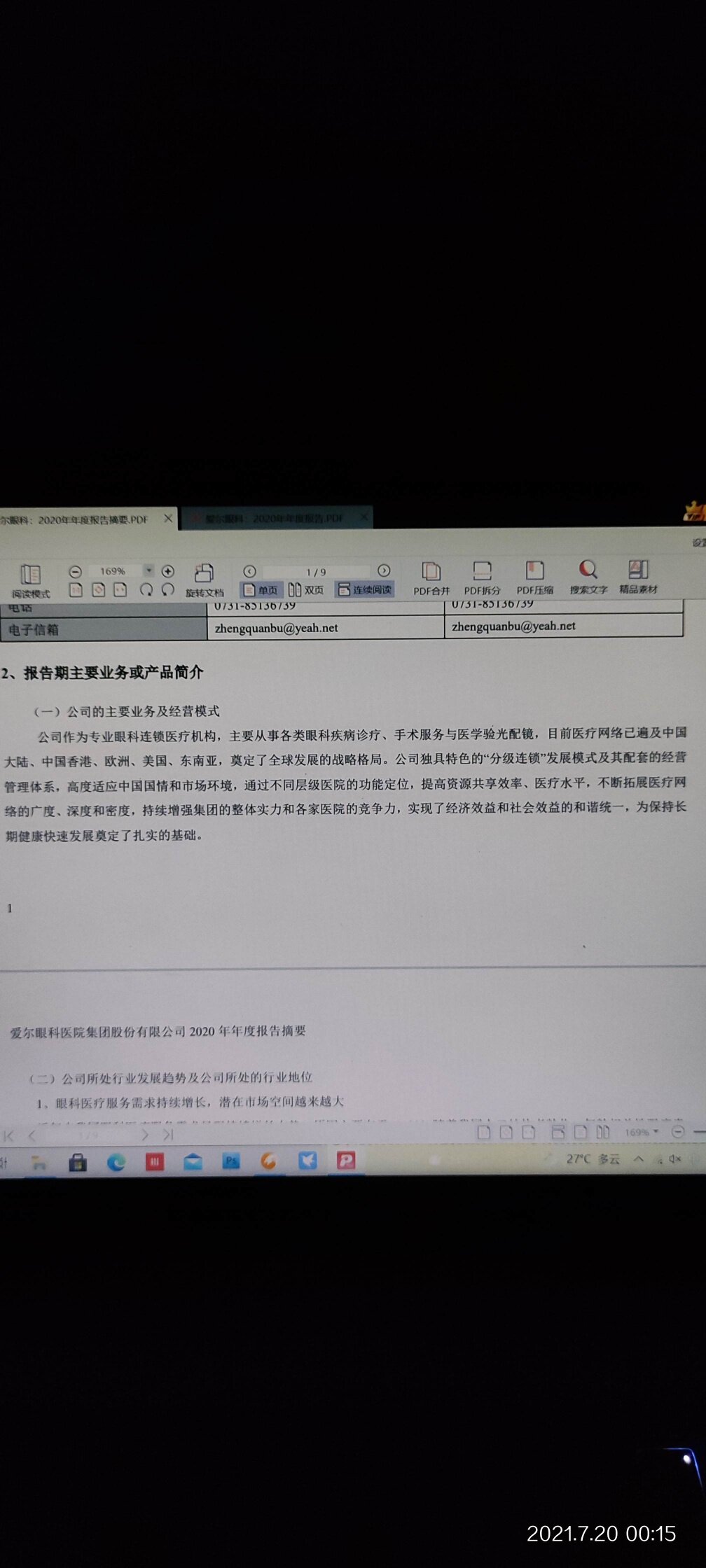Open the PDF合并 merge tool
The height and width of the screenshot is (1568, 706).
click(431, 578)
